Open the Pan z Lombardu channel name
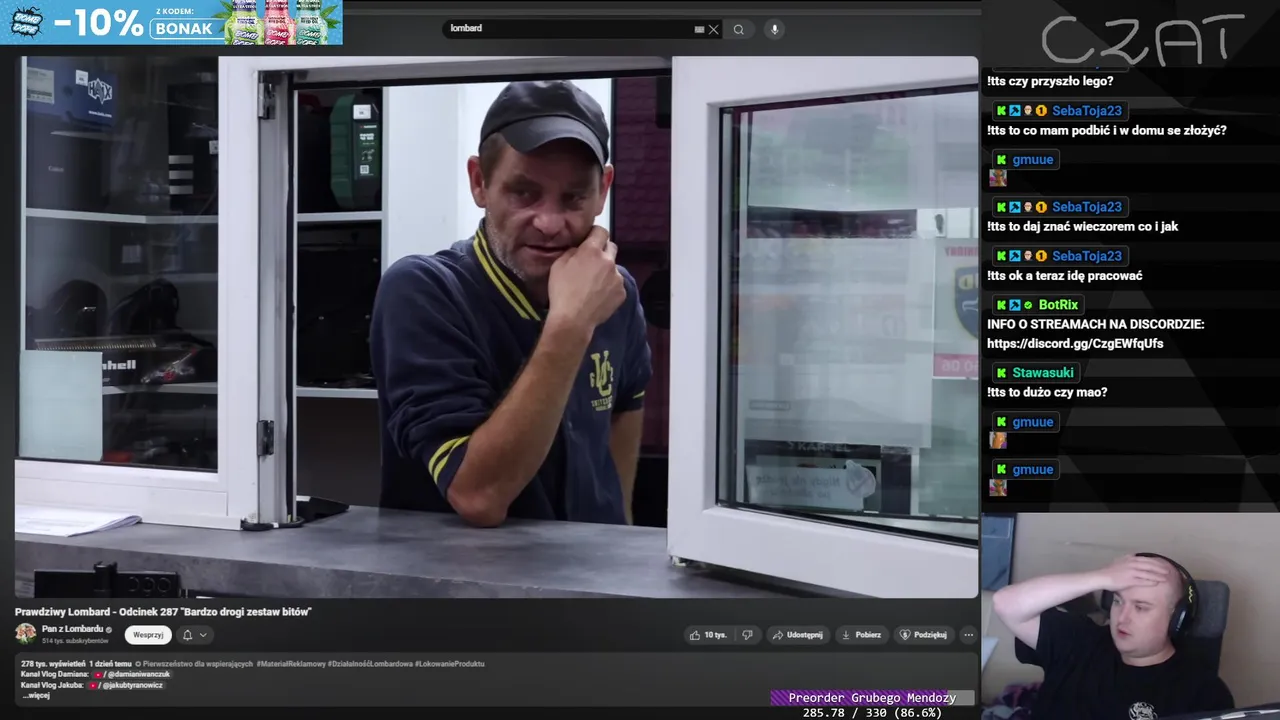 [x=72, y=629]
